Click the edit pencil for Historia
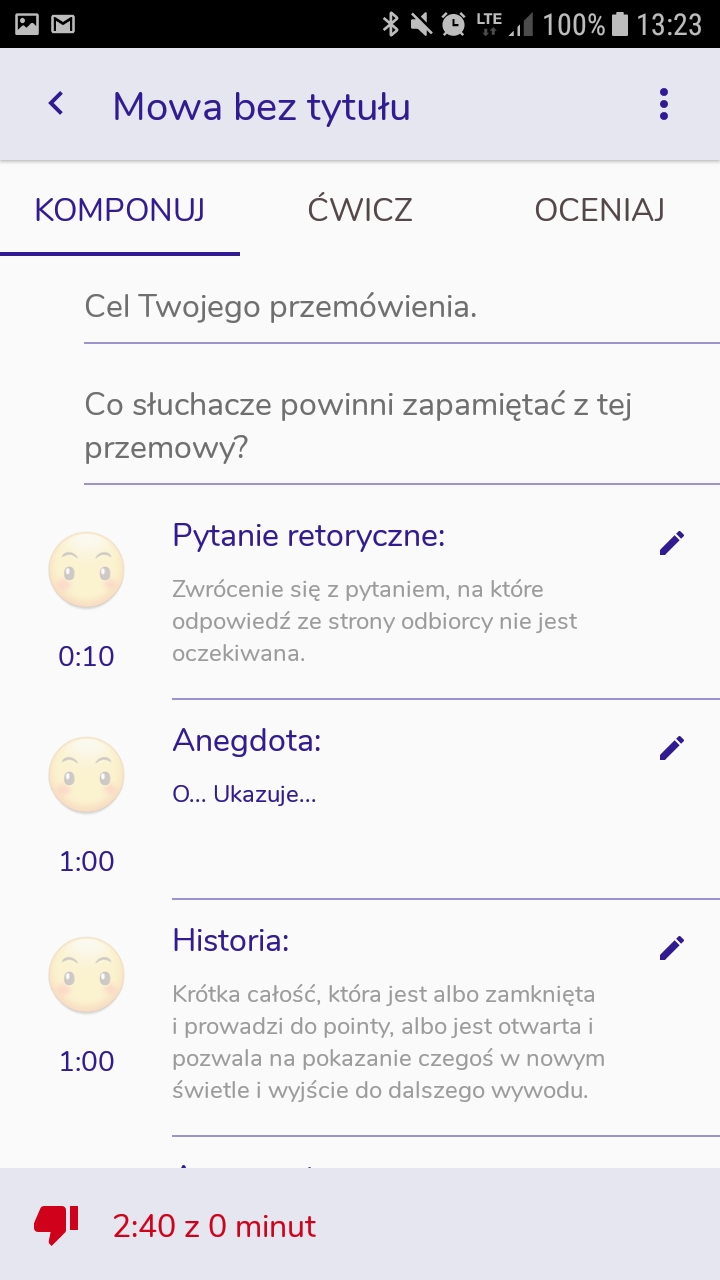 pyautogui.click(x=672, y=948)
